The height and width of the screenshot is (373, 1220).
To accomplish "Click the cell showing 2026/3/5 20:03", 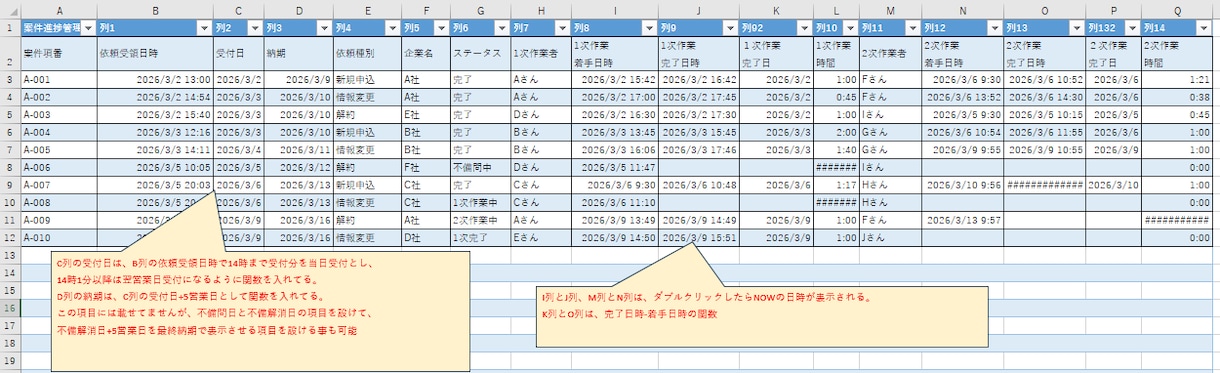I will tap(156, 184).
